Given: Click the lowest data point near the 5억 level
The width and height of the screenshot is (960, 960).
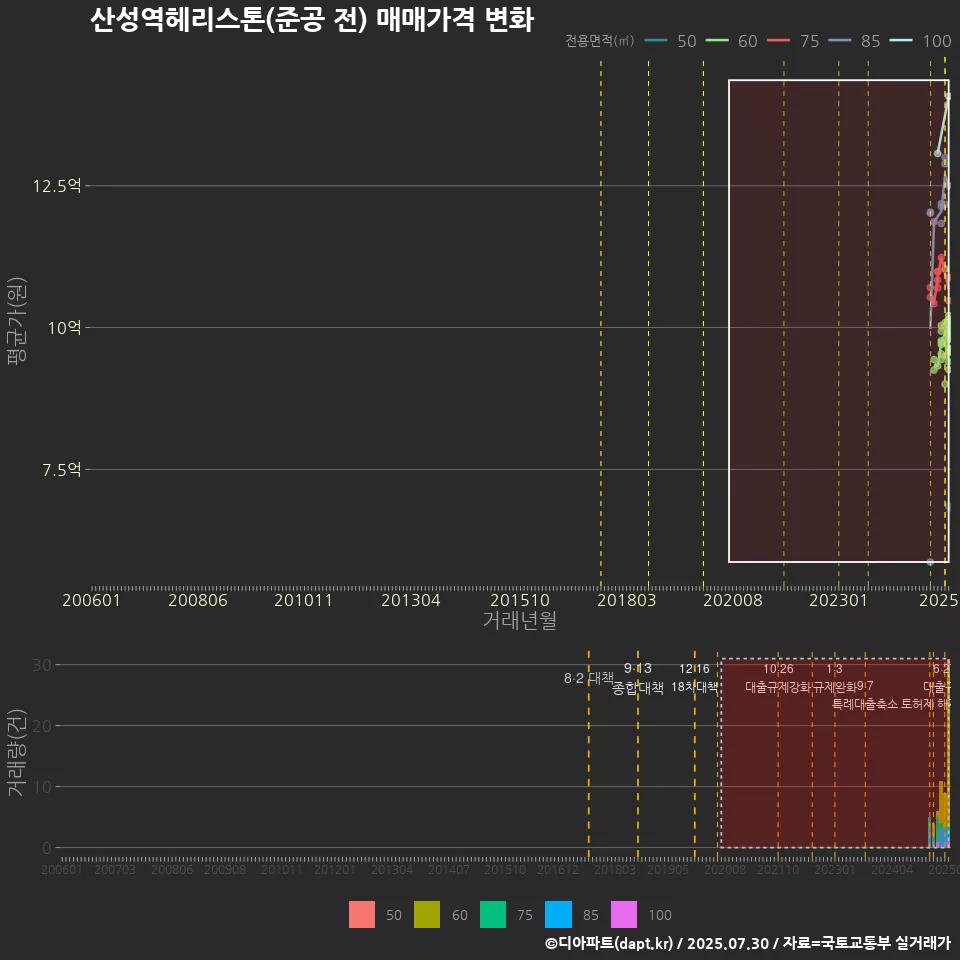Looking at the screenshot, I should pyautogui.click(x=930, y=561).
